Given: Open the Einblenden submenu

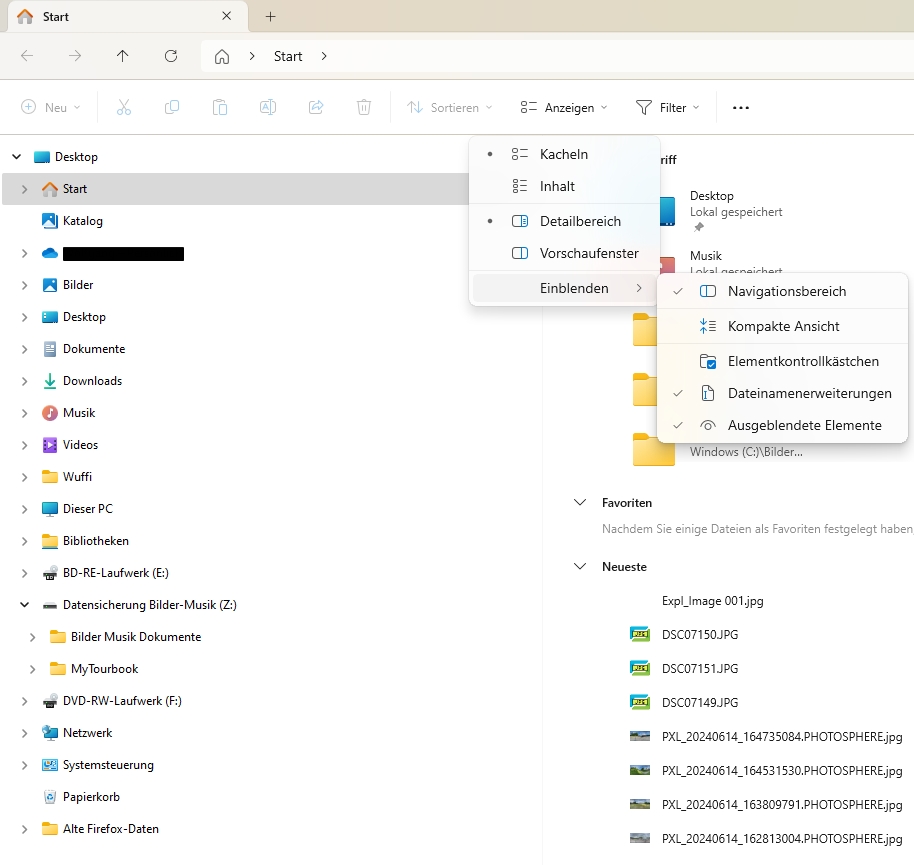Looking at the screenshot, I should click(564, 288).
